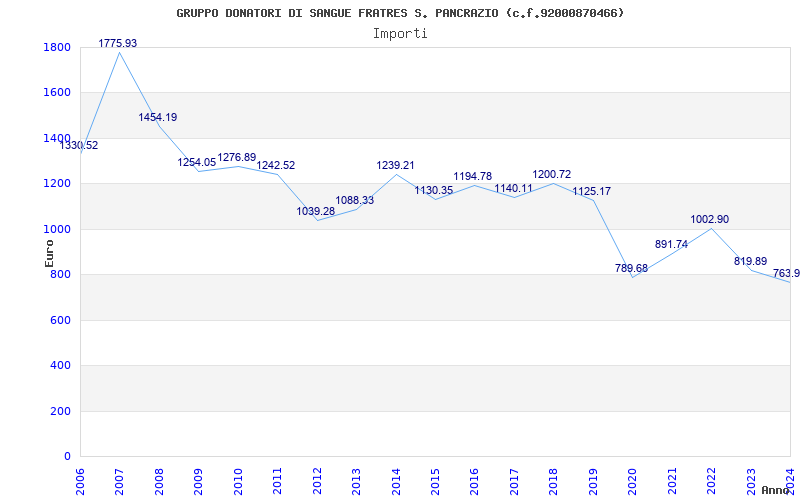This screenshot has height=500, width=800.
Task: Click the 1800 tick on the y-axis
Action: 57,48
